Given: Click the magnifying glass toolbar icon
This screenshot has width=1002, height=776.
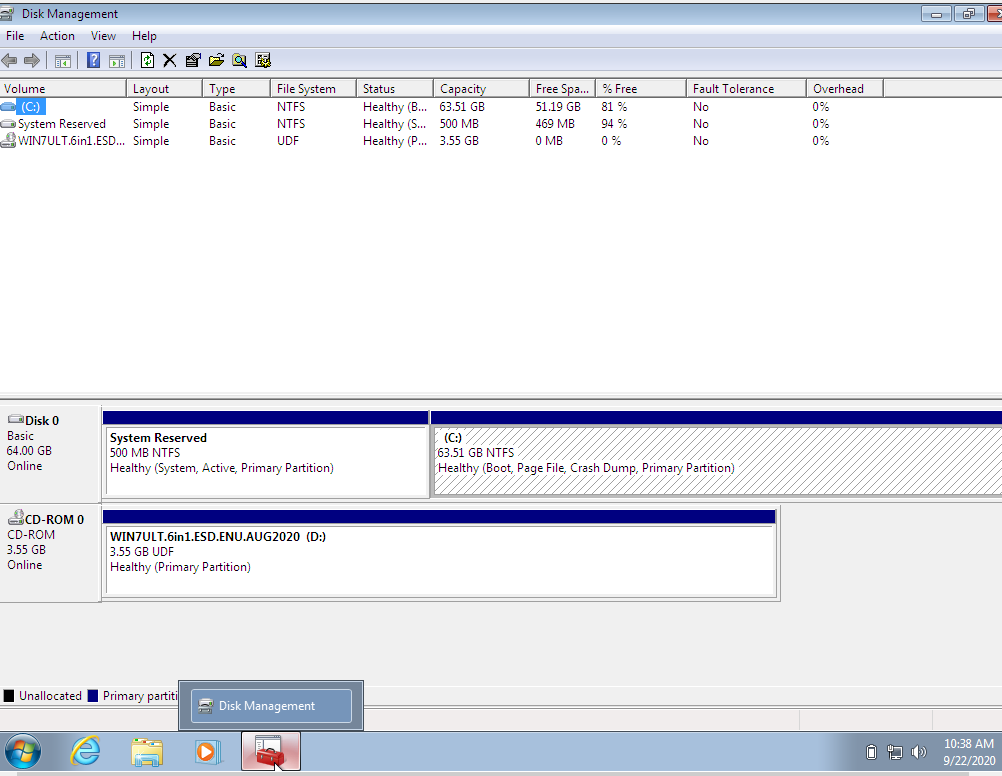Looking at the screenshot, I should (x=240, y=60).
